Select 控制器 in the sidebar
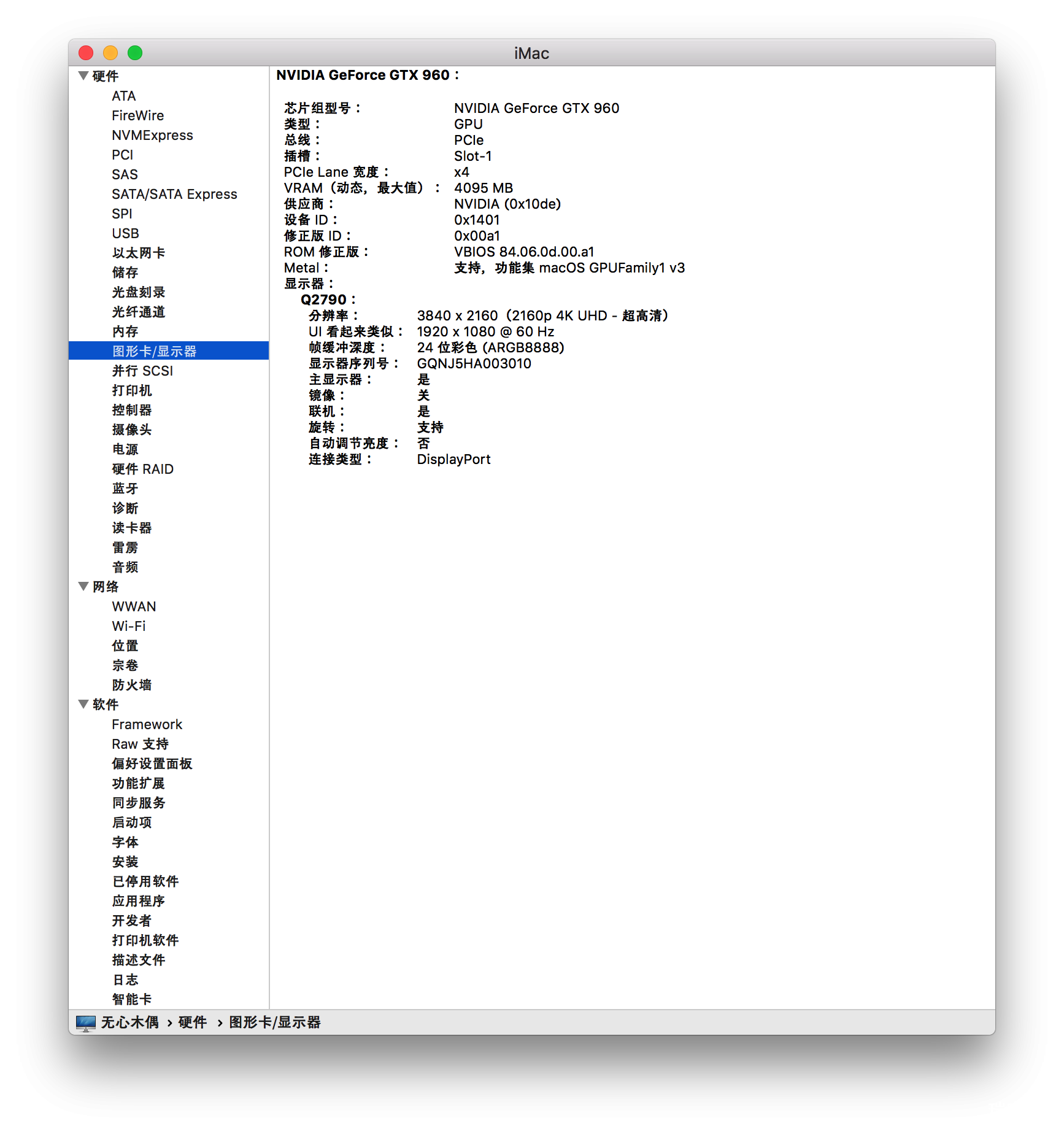Viewport: 1064px width, 1133px height. 132,410
